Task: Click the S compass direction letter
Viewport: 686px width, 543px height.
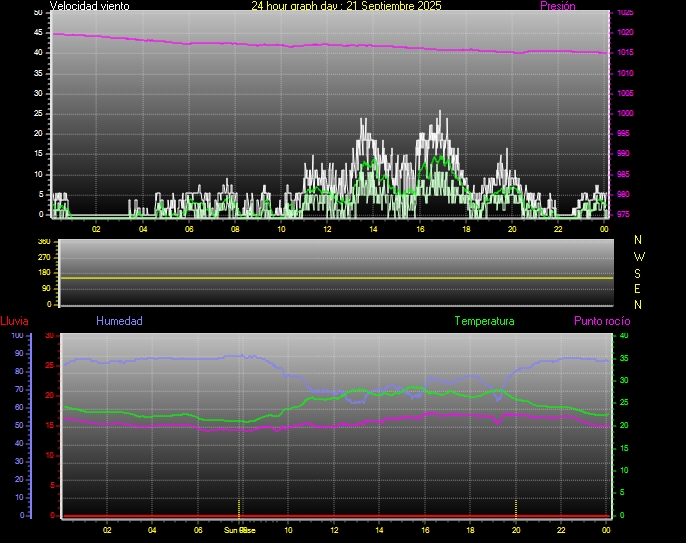Action: pyautogui.click(x=639, y=272)
